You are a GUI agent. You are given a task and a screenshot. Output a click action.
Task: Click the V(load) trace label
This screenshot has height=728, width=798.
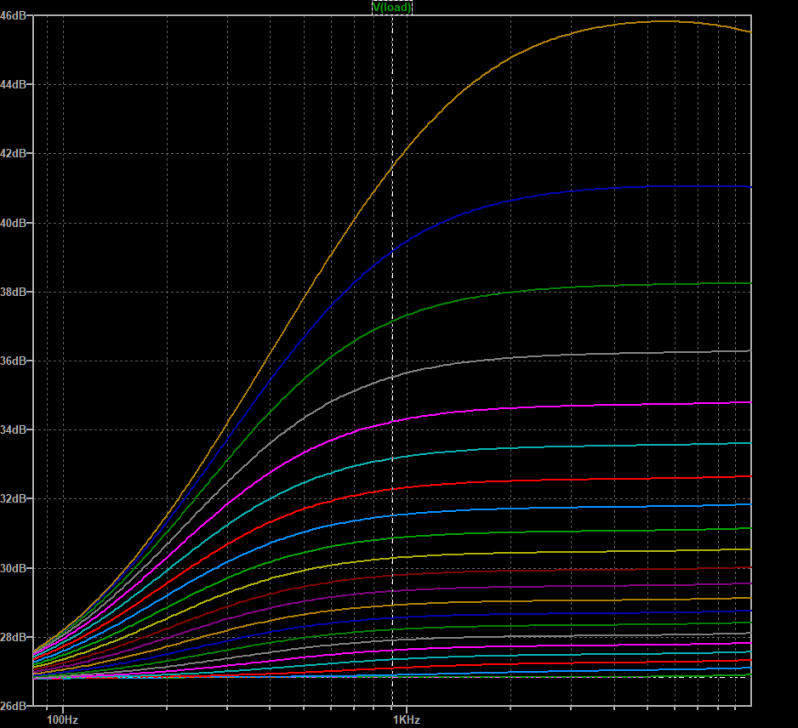(392, 7)
